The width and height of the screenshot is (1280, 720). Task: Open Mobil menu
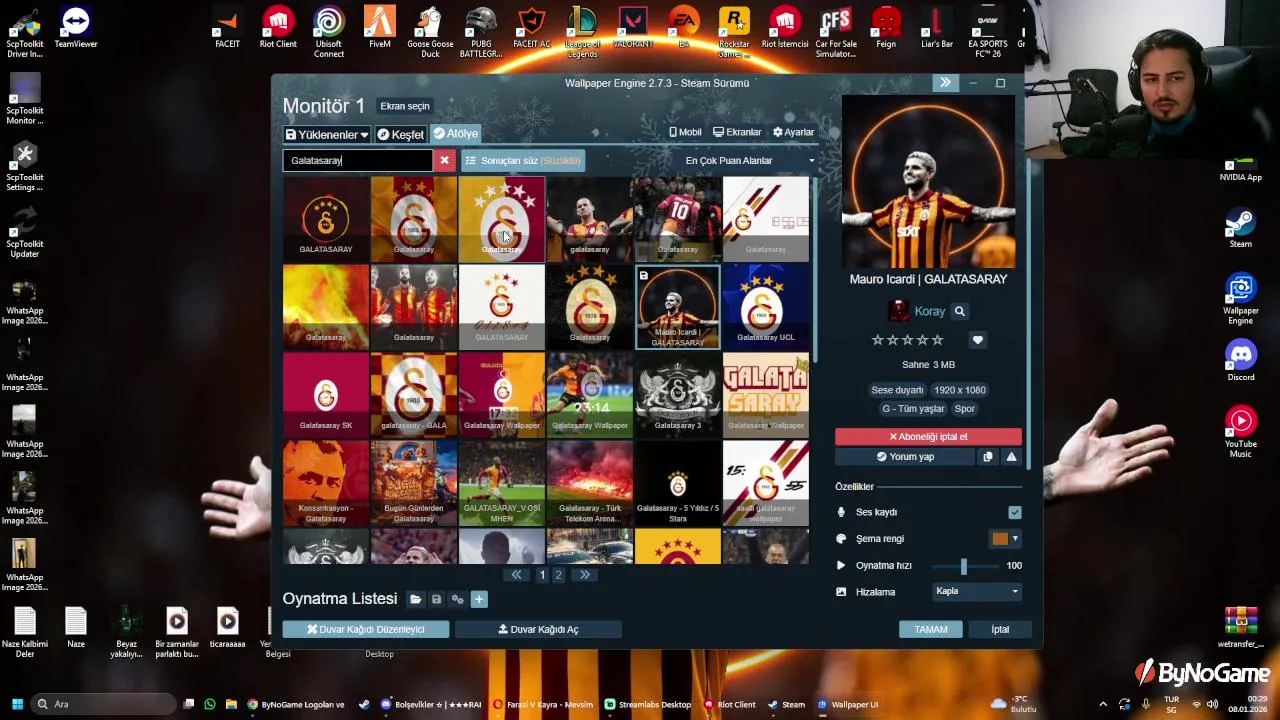685,132
